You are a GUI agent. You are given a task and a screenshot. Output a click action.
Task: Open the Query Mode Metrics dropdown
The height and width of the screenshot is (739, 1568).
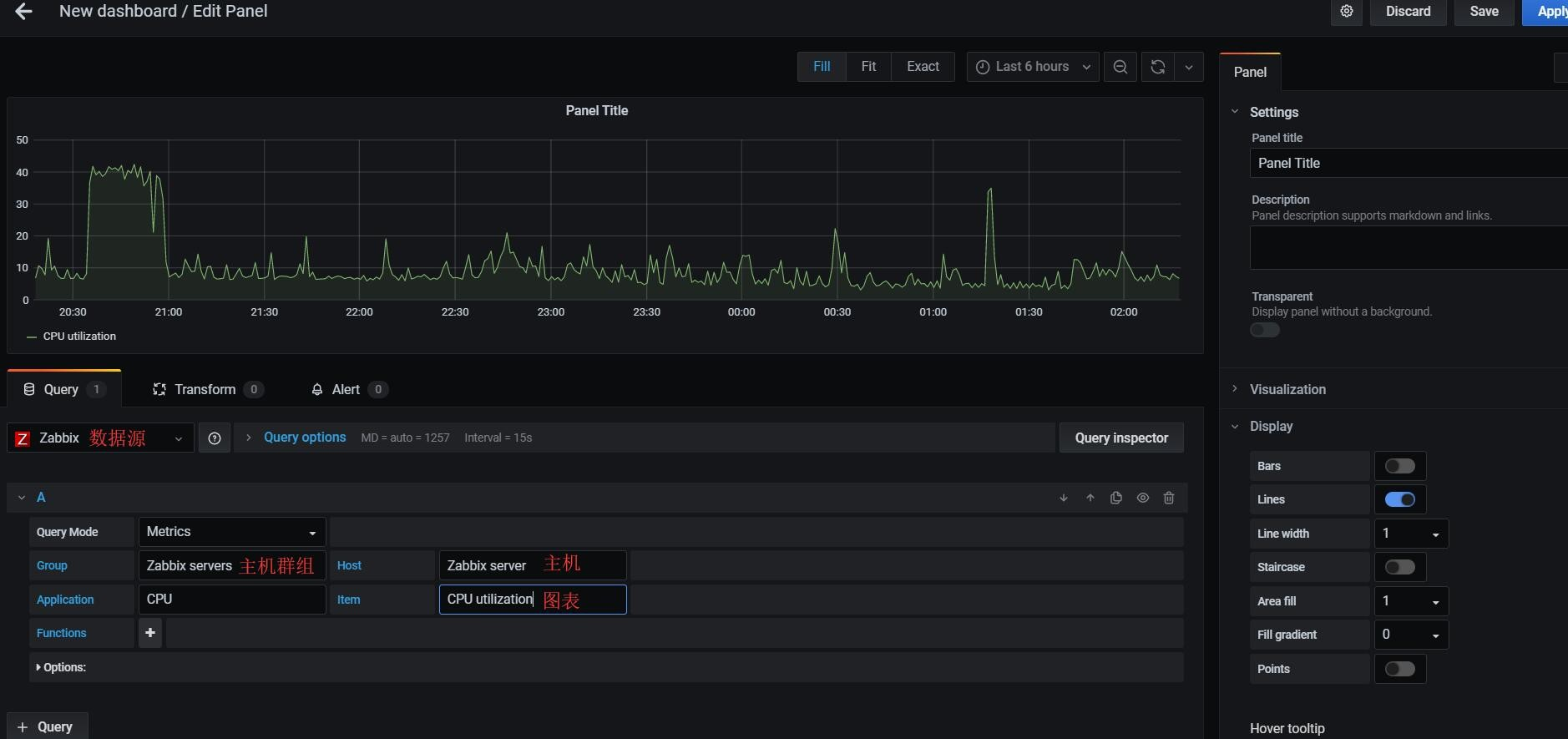(x=231, y=532)
